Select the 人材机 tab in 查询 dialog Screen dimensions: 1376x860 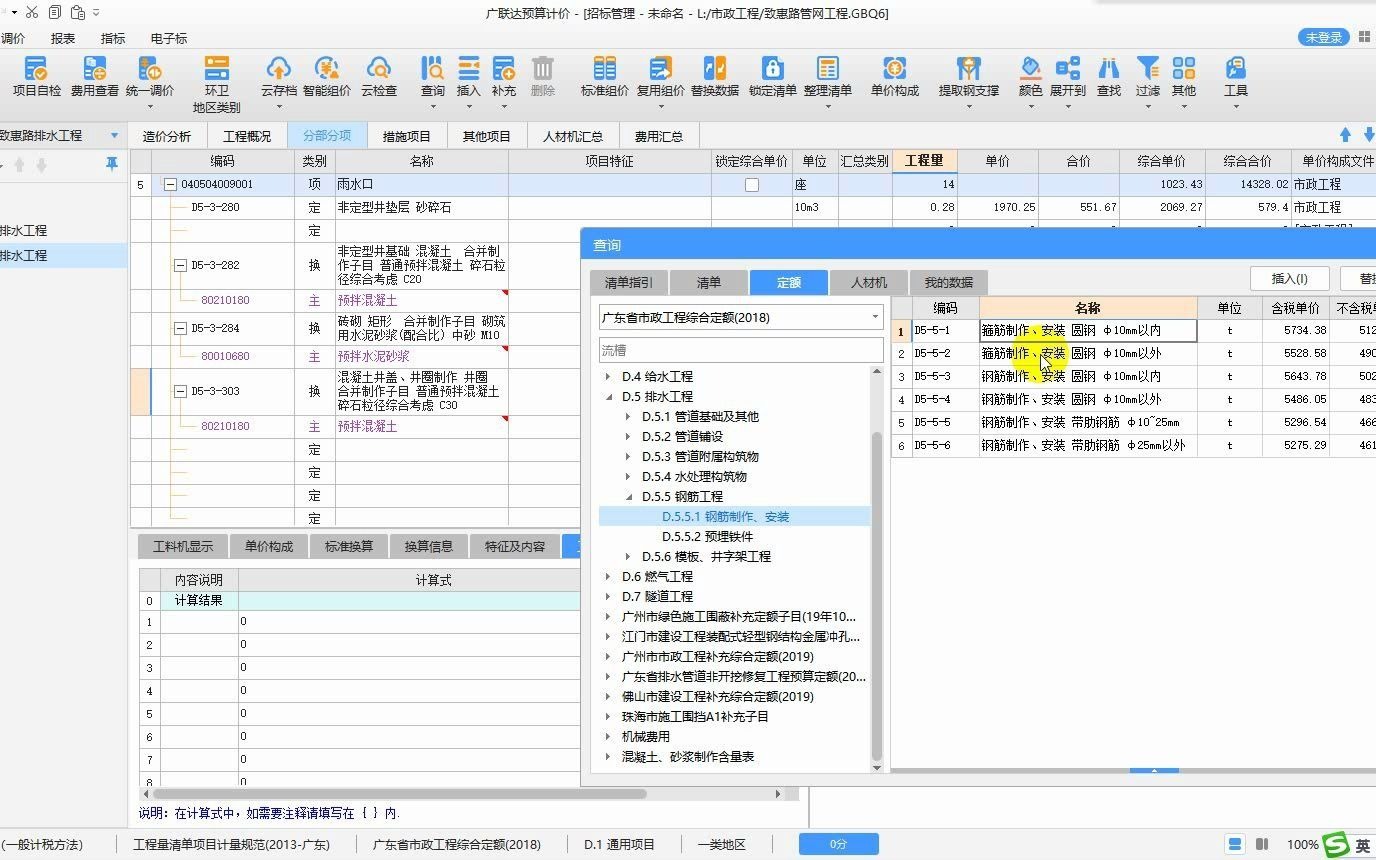[x=869, y=282]
